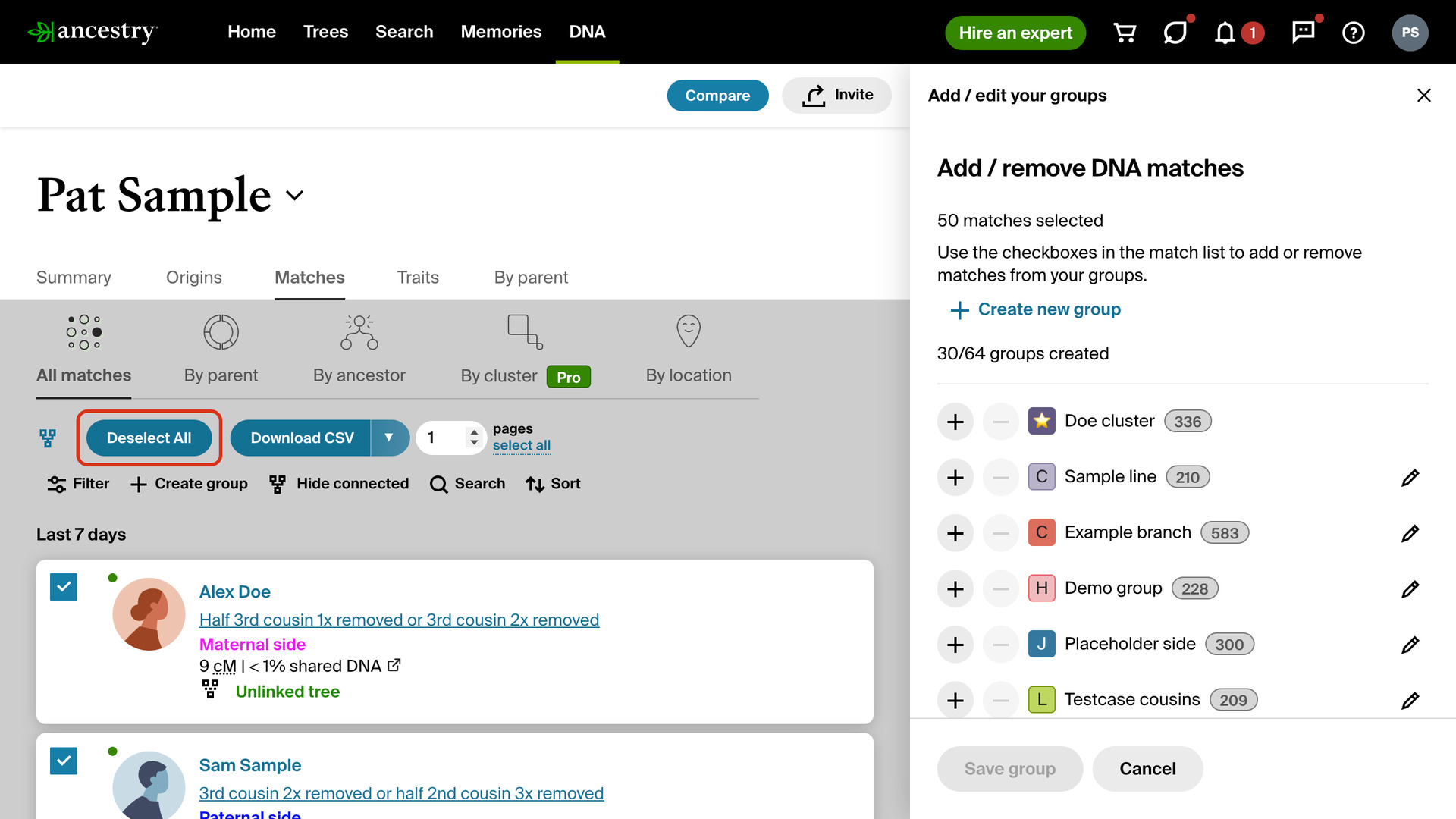Expand the Pat Sample test selector

pos(295,195)
